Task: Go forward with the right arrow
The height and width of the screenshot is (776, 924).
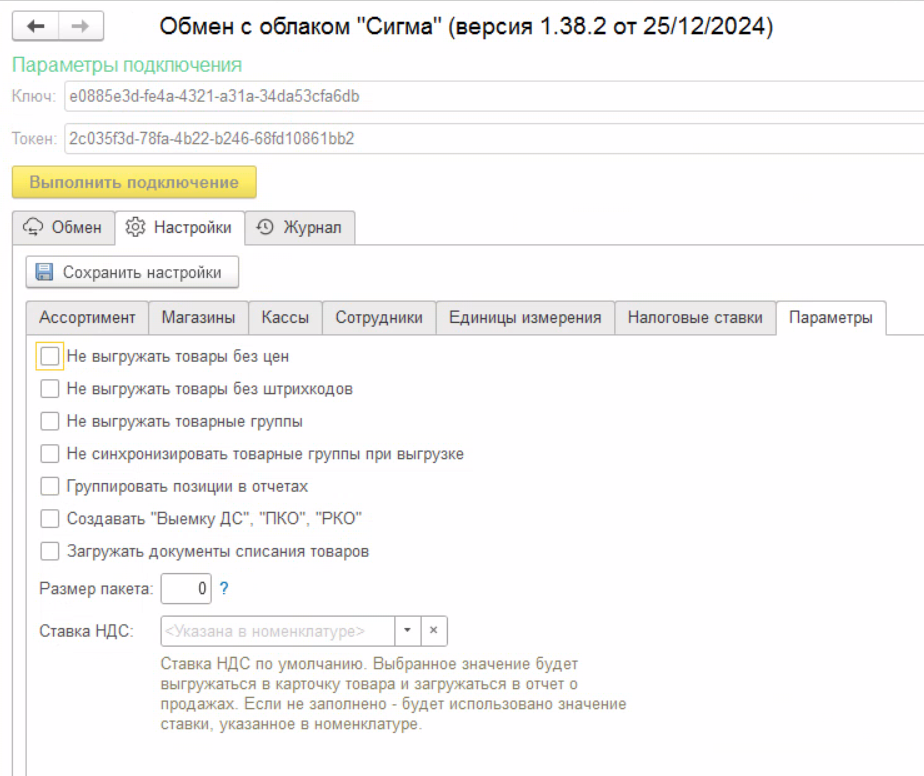Action: click(81, 26)
